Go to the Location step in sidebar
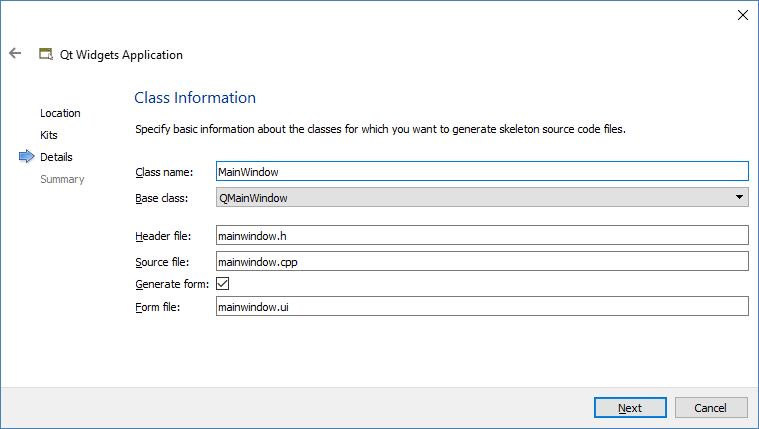759x429 pixels. coord(60,113)
